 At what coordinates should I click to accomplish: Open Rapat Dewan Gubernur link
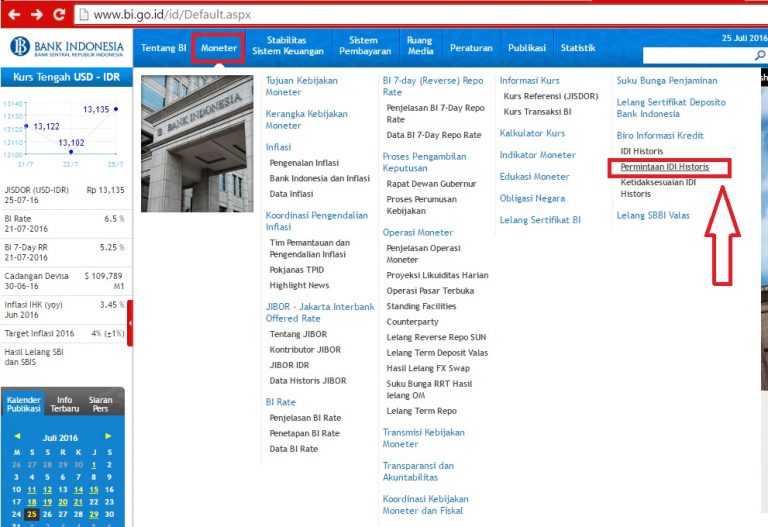tap(431, 184)
